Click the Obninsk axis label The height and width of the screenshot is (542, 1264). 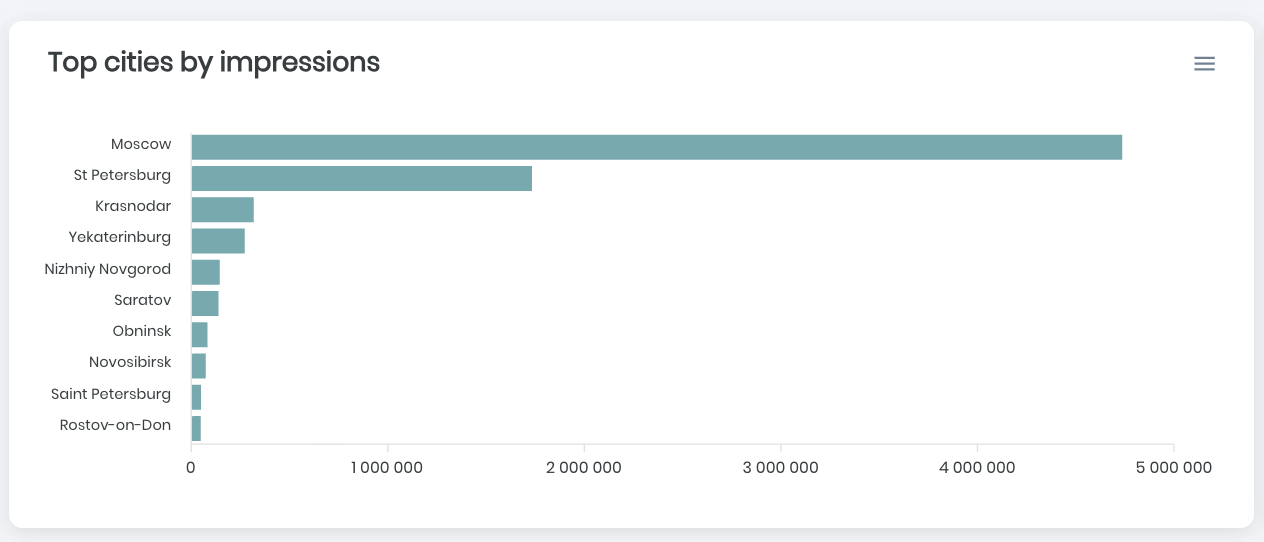pyautogui.click(x=142, y=331)
